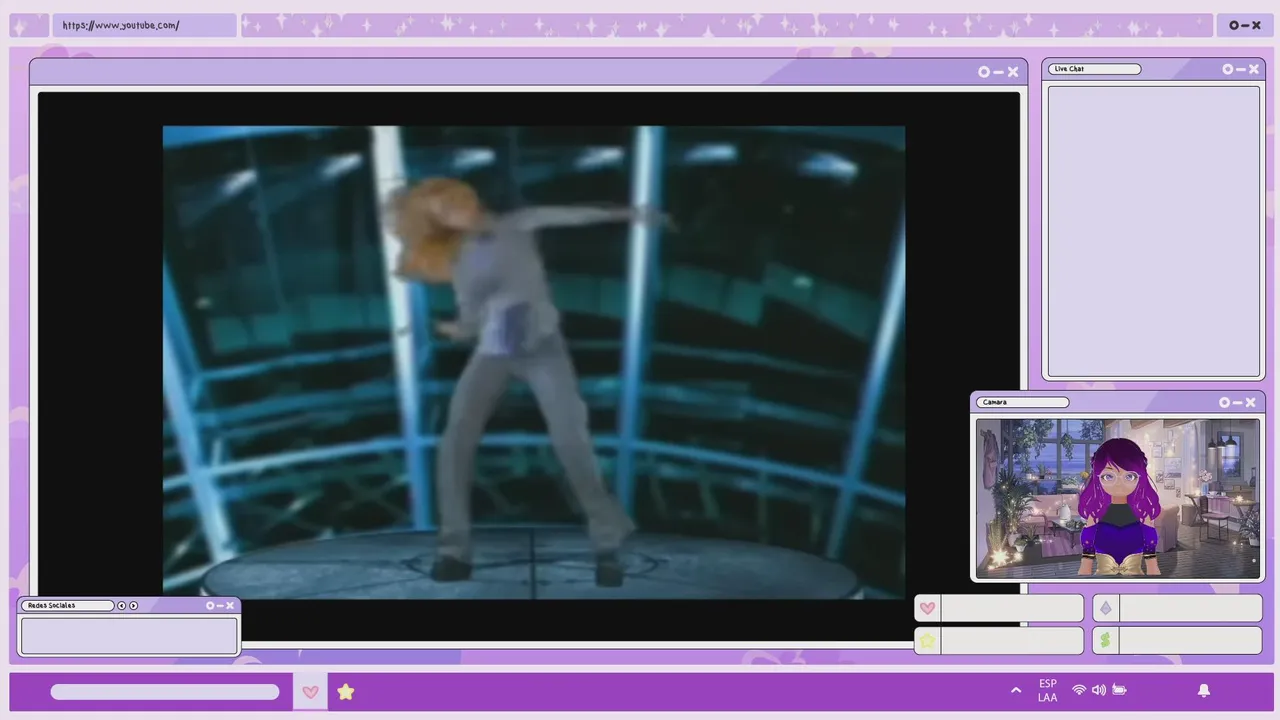Click the circle button on Redes Sociales window
This screenshot has width=1280, height=720.
click(x=210, y=606)
